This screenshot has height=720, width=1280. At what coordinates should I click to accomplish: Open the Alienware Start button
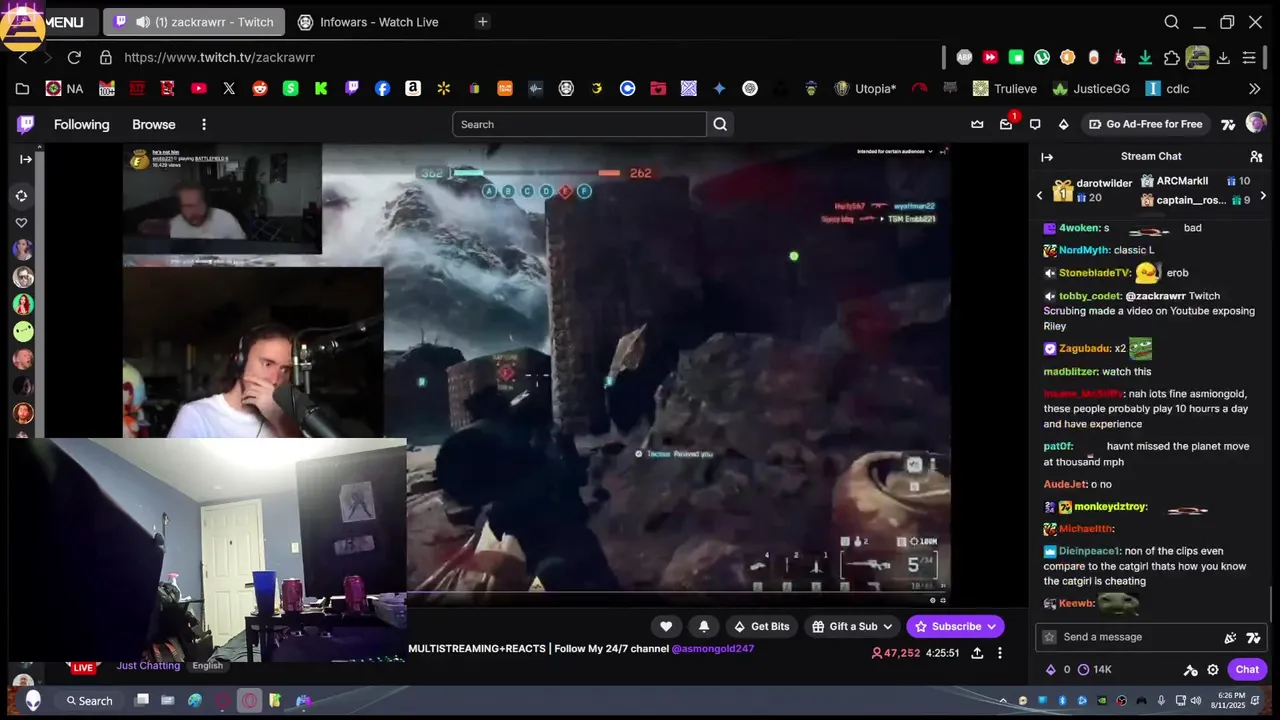[33, 701]
